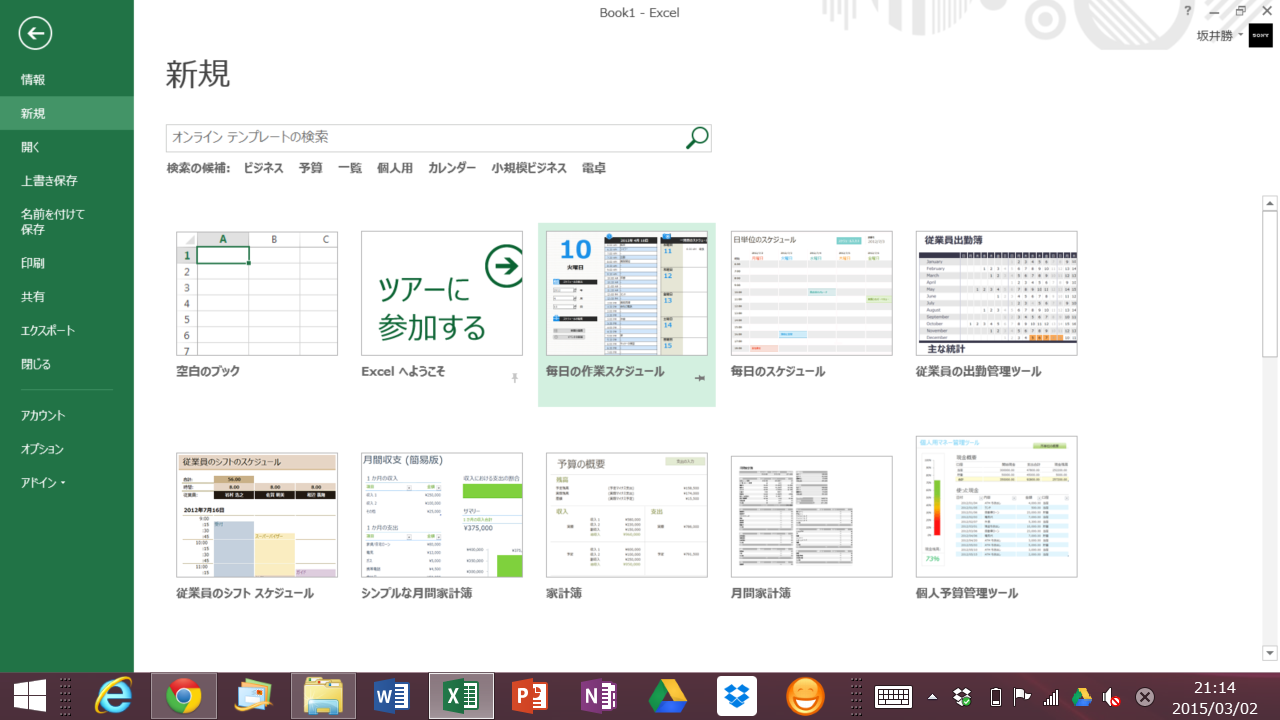Pin the Excel へようこそ template
The image size is (1280, 720).
[x=515, y=377]
